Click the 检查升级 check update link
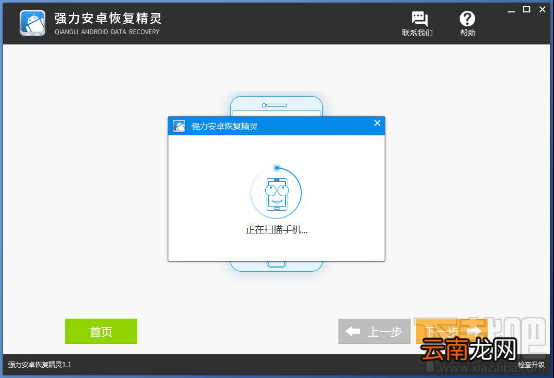Image resolution: width=554 pixels, height=378 pixels. tap(531, 365)
